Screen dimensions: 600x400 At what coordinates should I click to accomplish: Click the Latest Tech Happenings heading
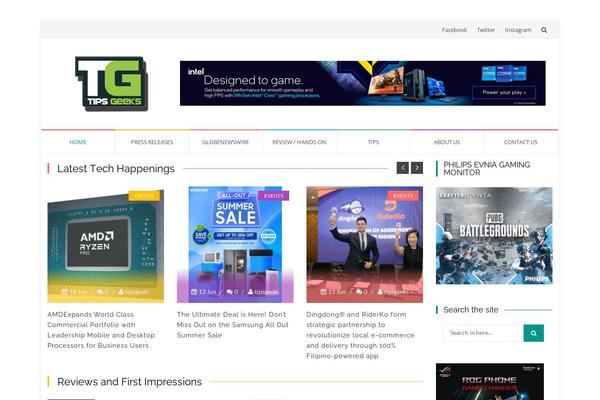pyautogui.click(x=116, y=168)
